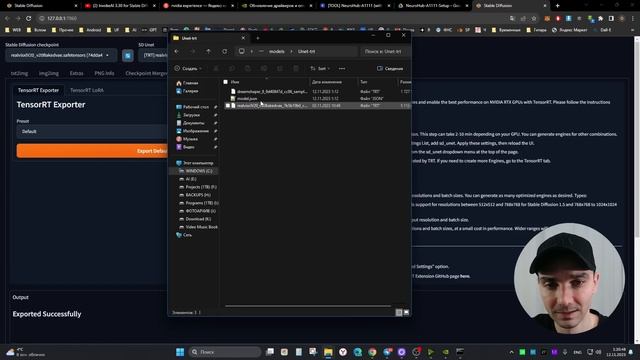640x360 pixels.
Task: Select TensorRT Exporter sub-tab
Action: [38, 90]
